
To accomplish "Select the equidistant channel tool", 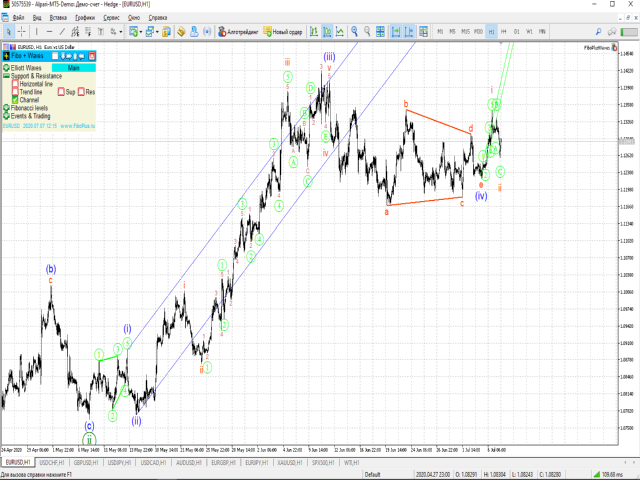I will (x=75, y=32).
